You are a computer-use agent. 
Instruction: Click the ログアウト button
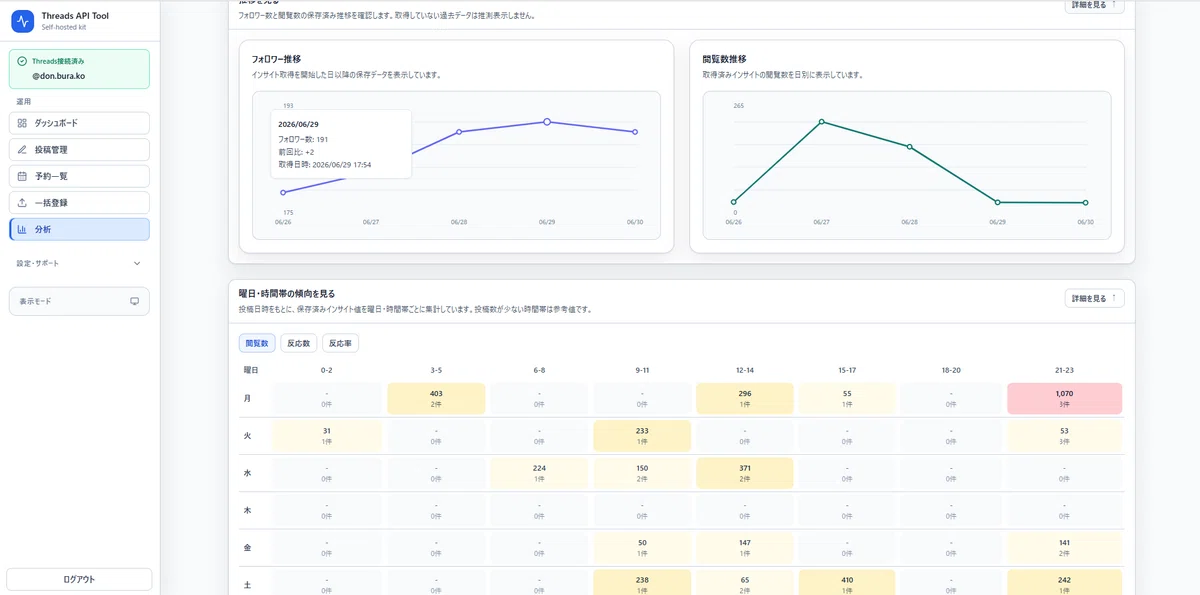click(79, 579)
